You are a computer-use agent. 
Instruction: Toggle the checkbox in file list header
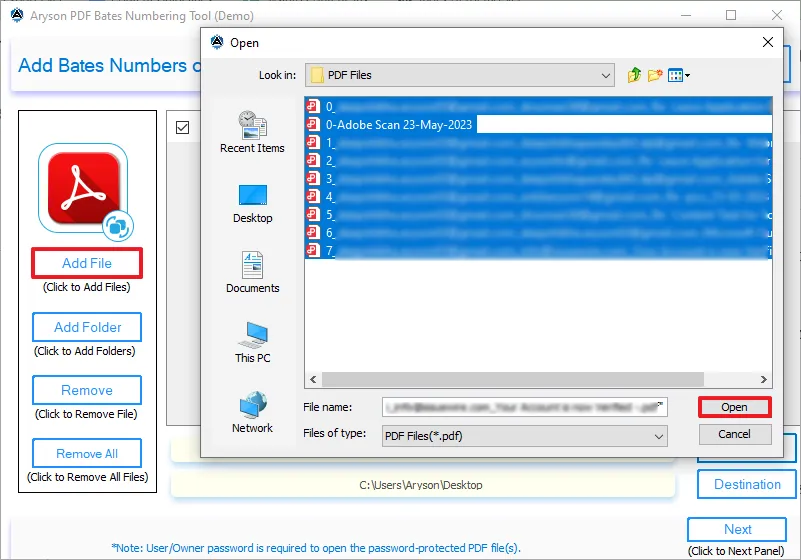coord(182,127)
